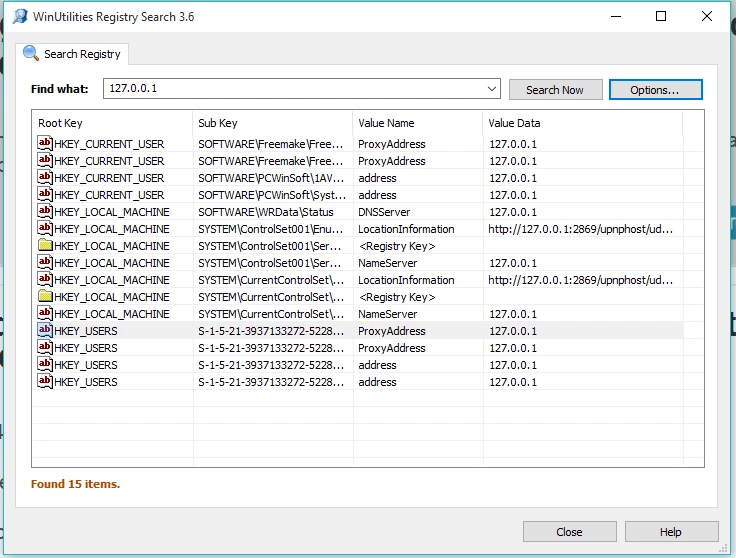Select NameServer value in CurrentControlSet row

[x=387, y=314]
